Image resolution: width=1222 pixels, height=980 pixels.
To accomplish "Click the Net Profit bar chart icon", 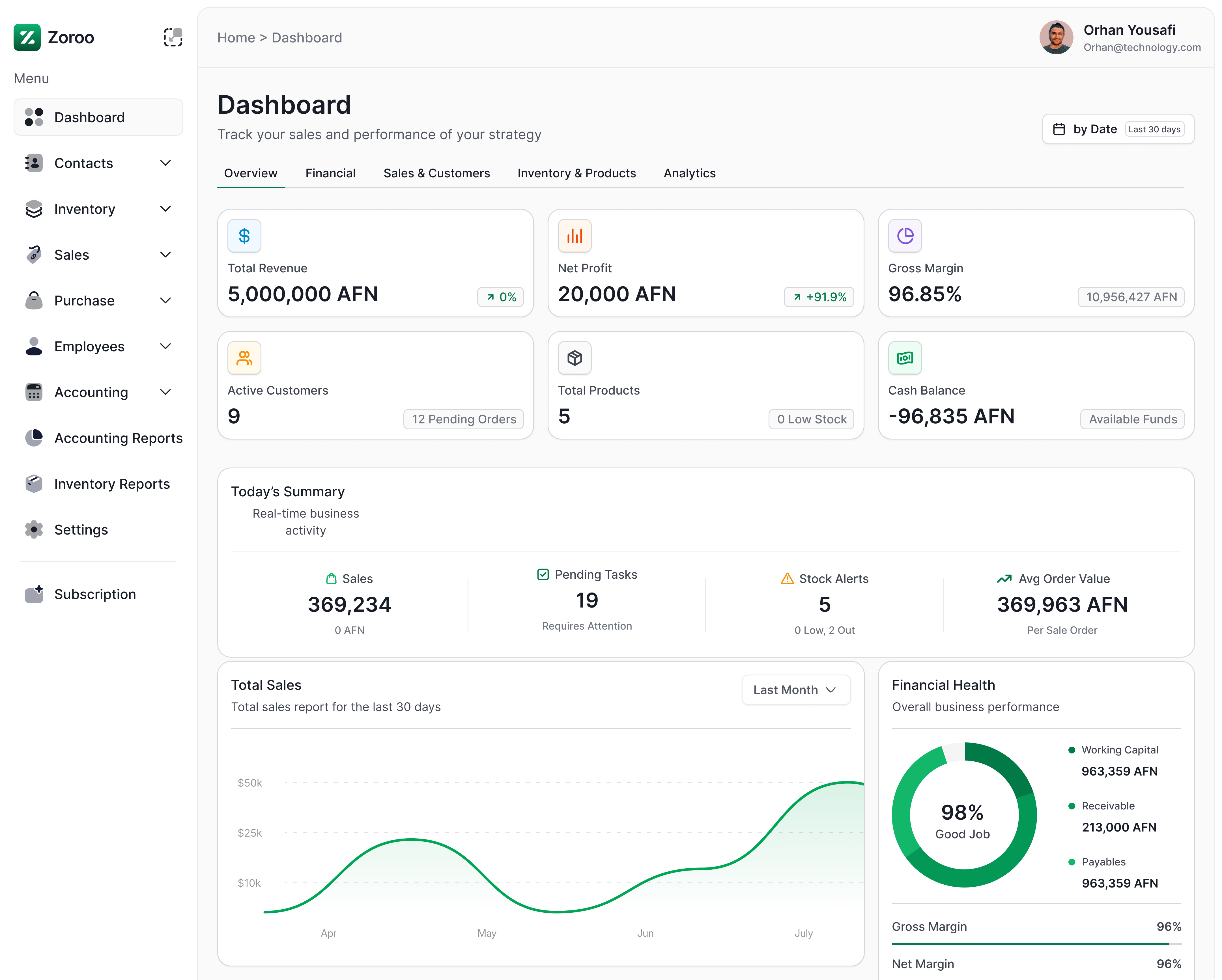I will click(574, 235).
